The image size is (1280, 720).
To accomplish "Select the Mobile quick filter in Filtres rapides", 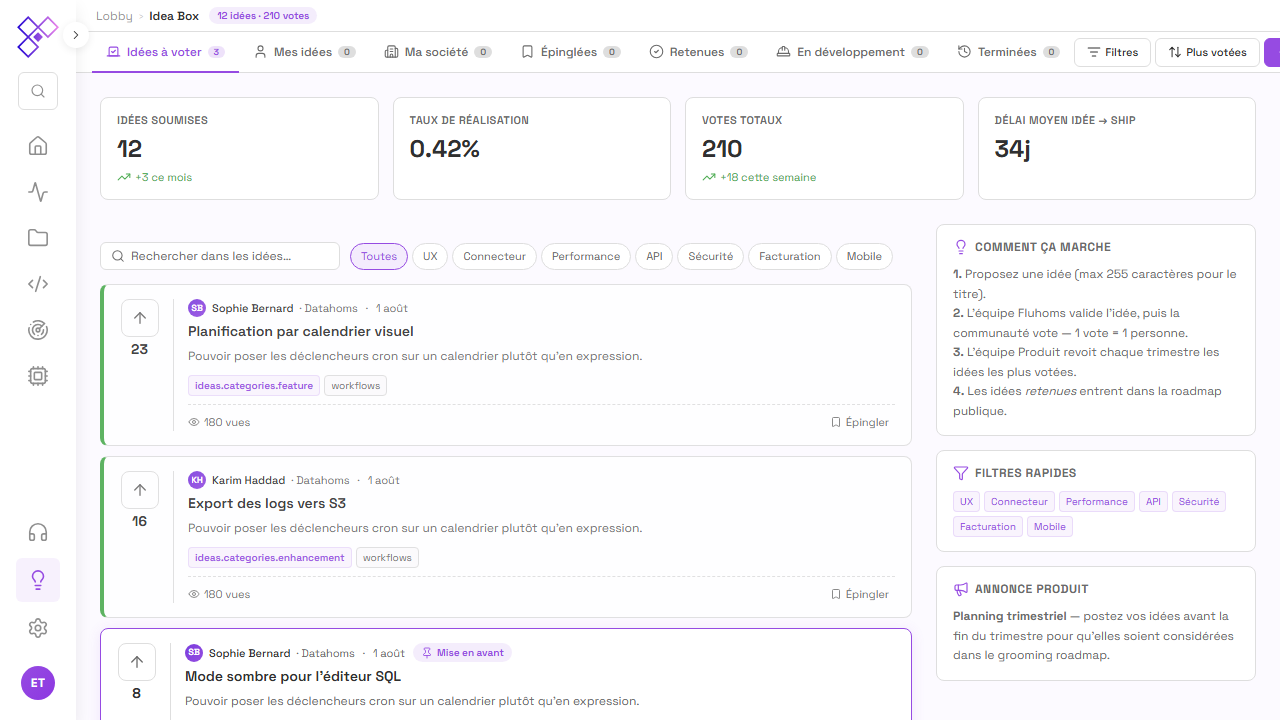I will (x=1050, y=527).
